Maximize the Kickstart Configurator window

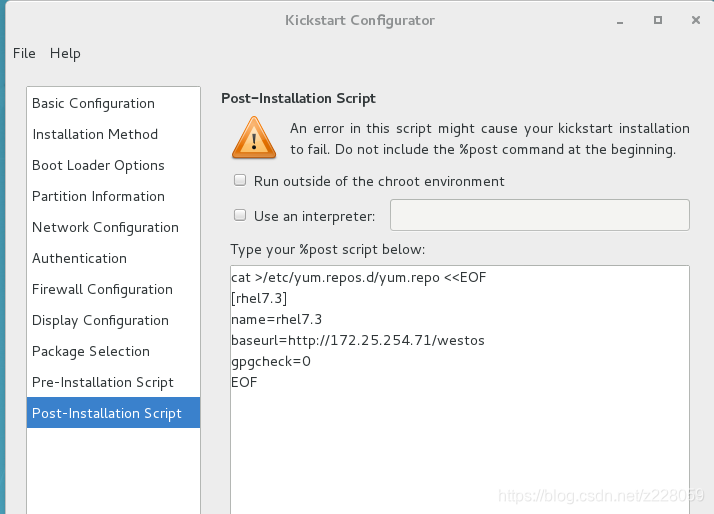(658, 20)
